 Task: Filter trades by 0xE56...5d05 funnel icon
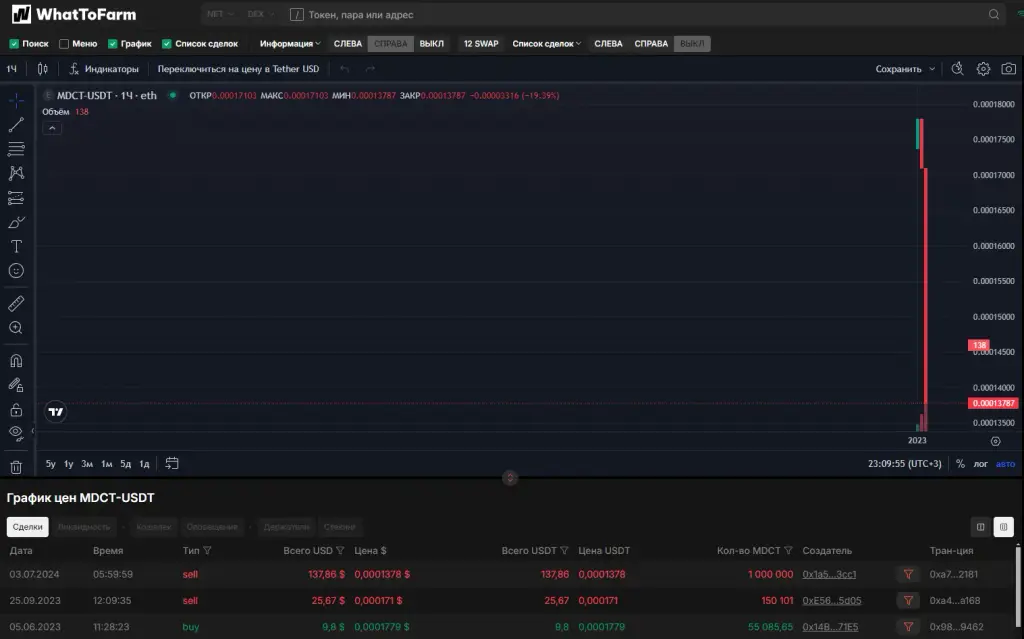(x=908, y=600)
